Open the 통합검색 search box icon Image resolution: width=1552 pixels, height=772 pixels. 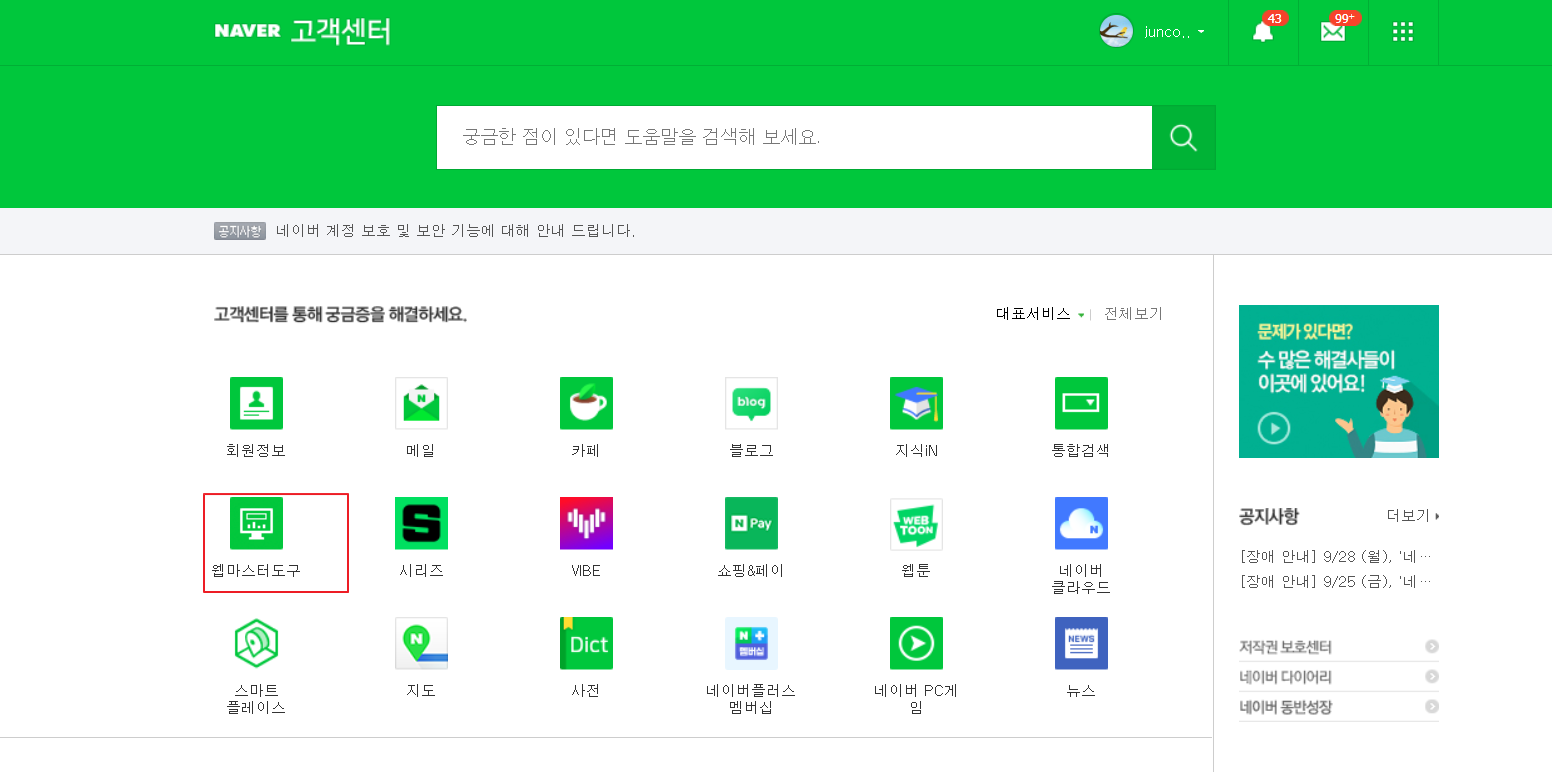pyautogui.click(x=1081, y=403)
